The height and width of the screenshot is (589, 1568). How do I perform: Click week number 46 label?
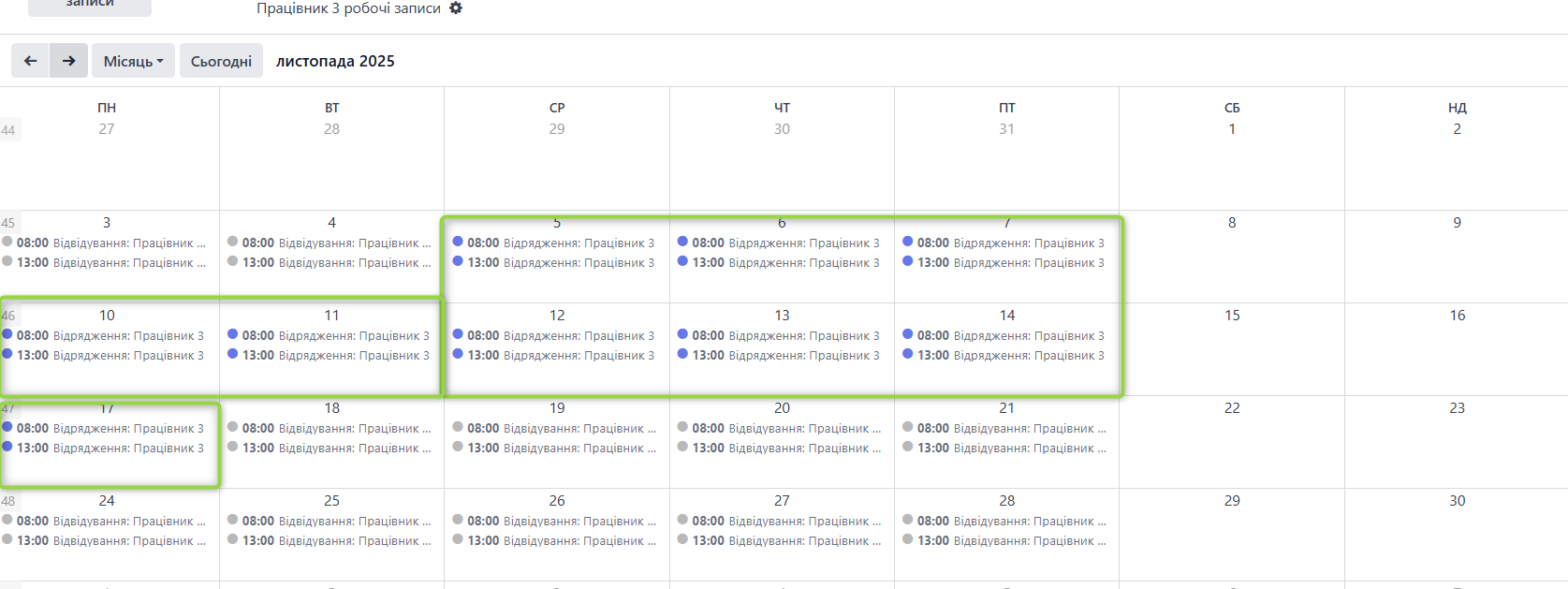[x=8, y=316]
